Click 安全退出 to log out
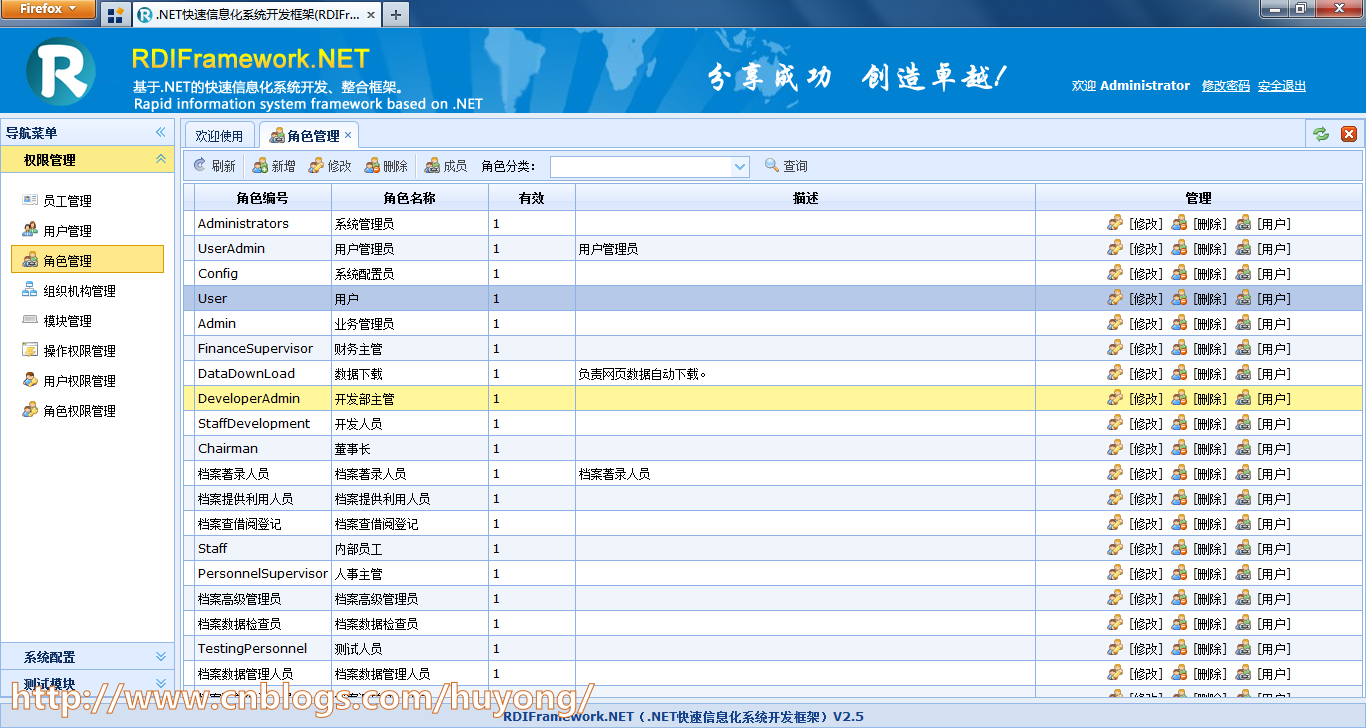This screenshot has height=728, width=1366. point(1281,85)
